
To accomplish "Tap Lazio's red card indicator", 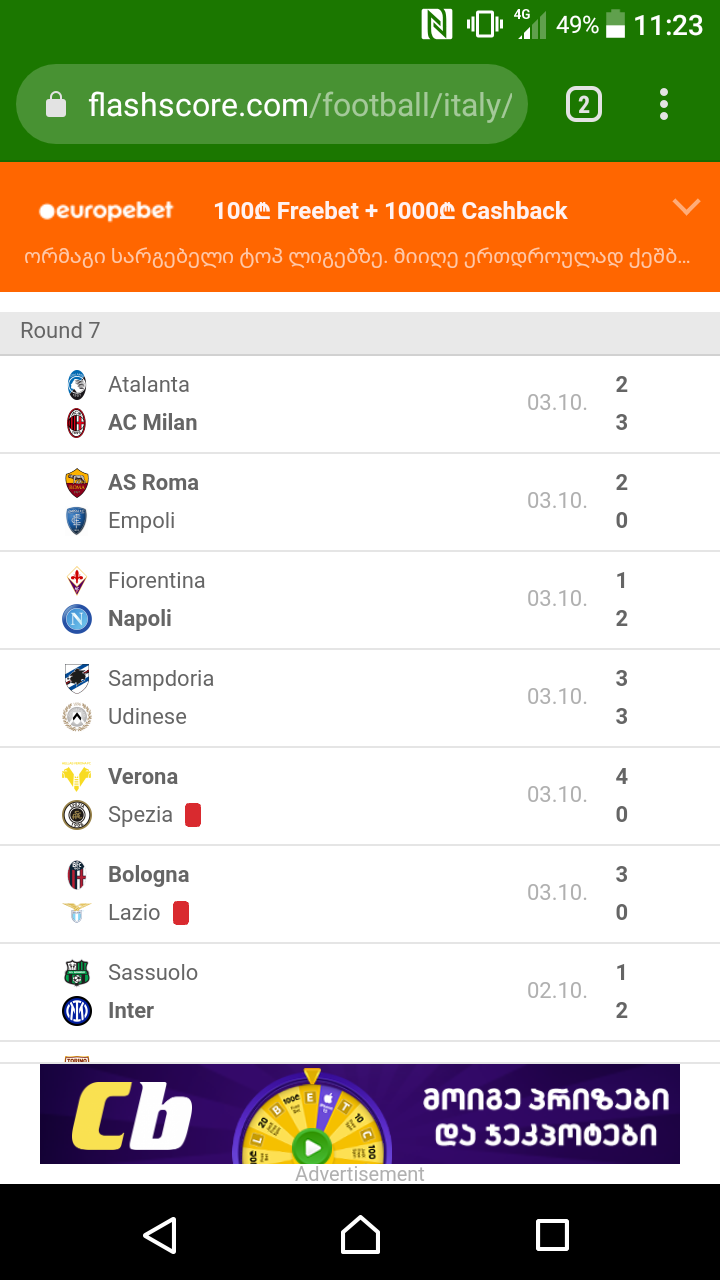I will pyautogui.click(x=181, y=913).
